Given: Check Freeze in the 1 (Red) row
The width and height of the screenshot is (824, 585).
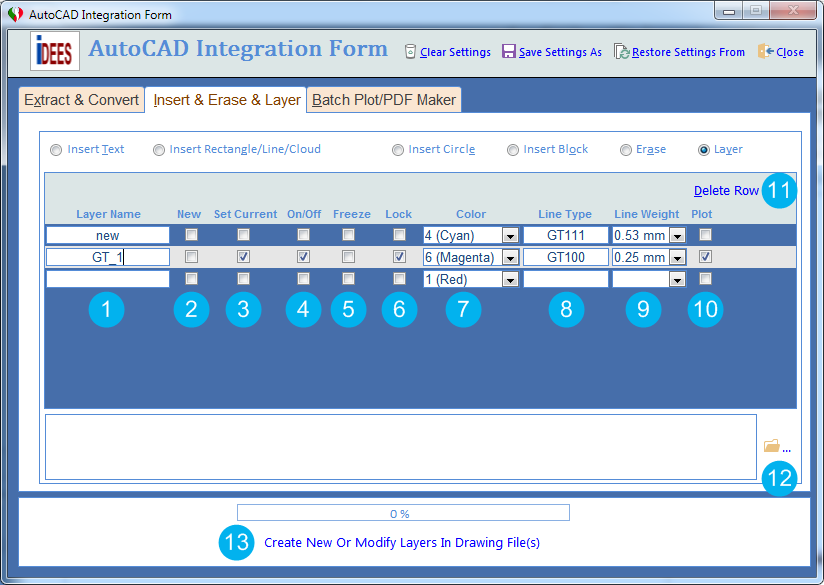Looking at the screenshot, I should pyautogui.click(x=348, y=279).
